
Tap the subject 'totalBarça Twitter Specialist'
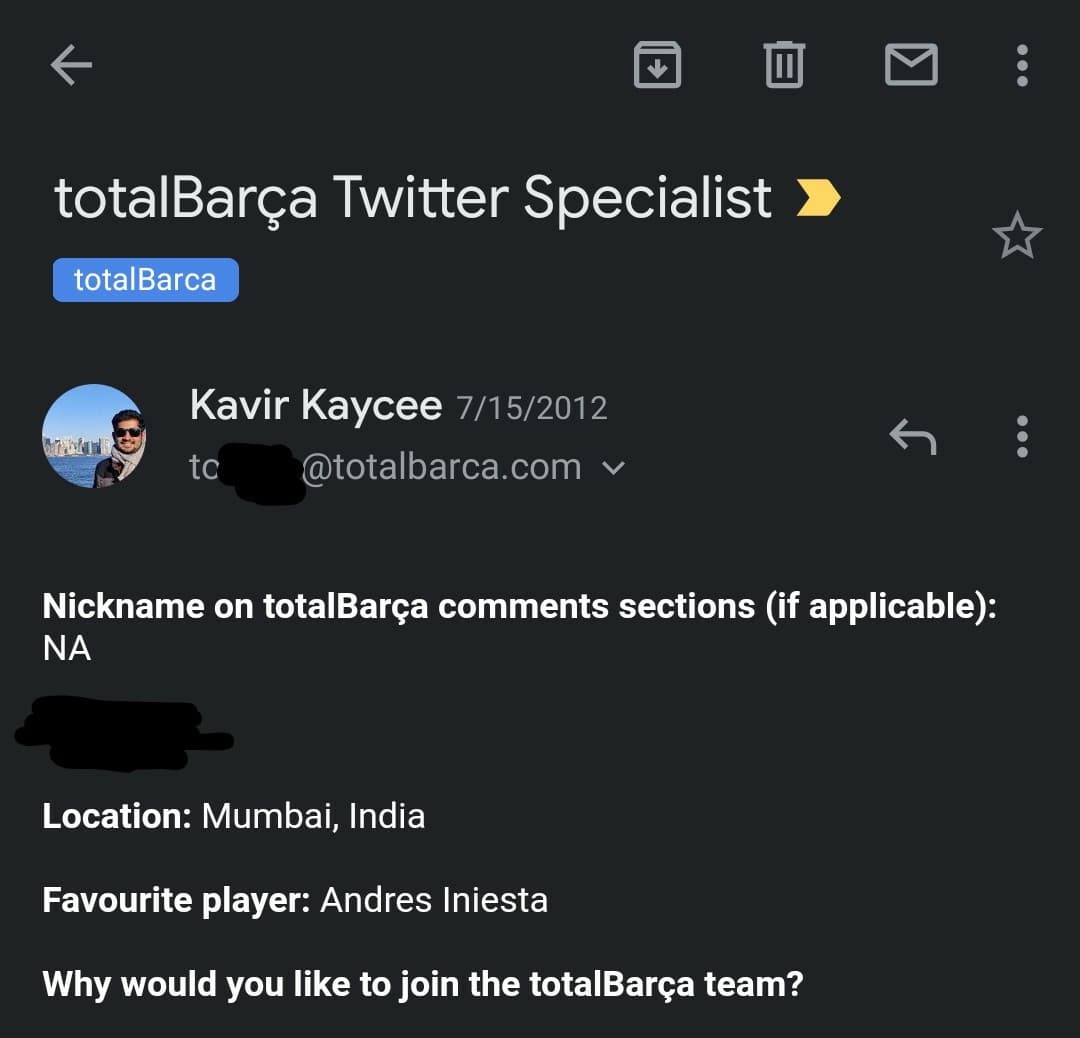412,198
